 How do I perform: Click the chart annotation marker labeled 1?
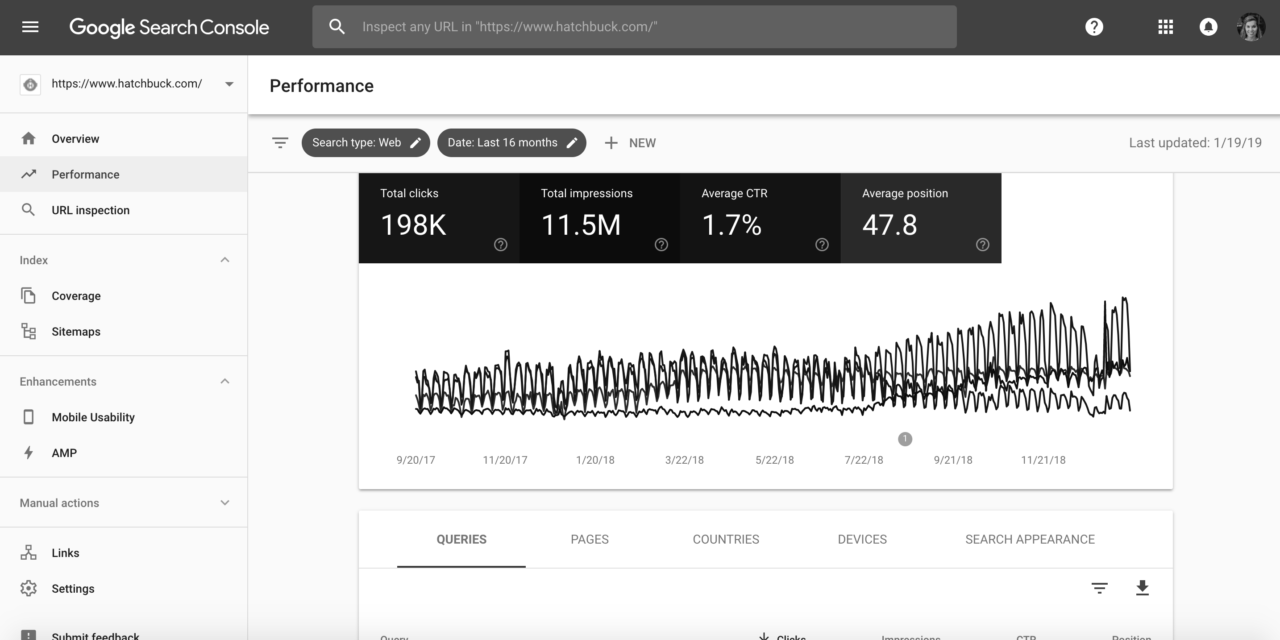coord(905,438)
